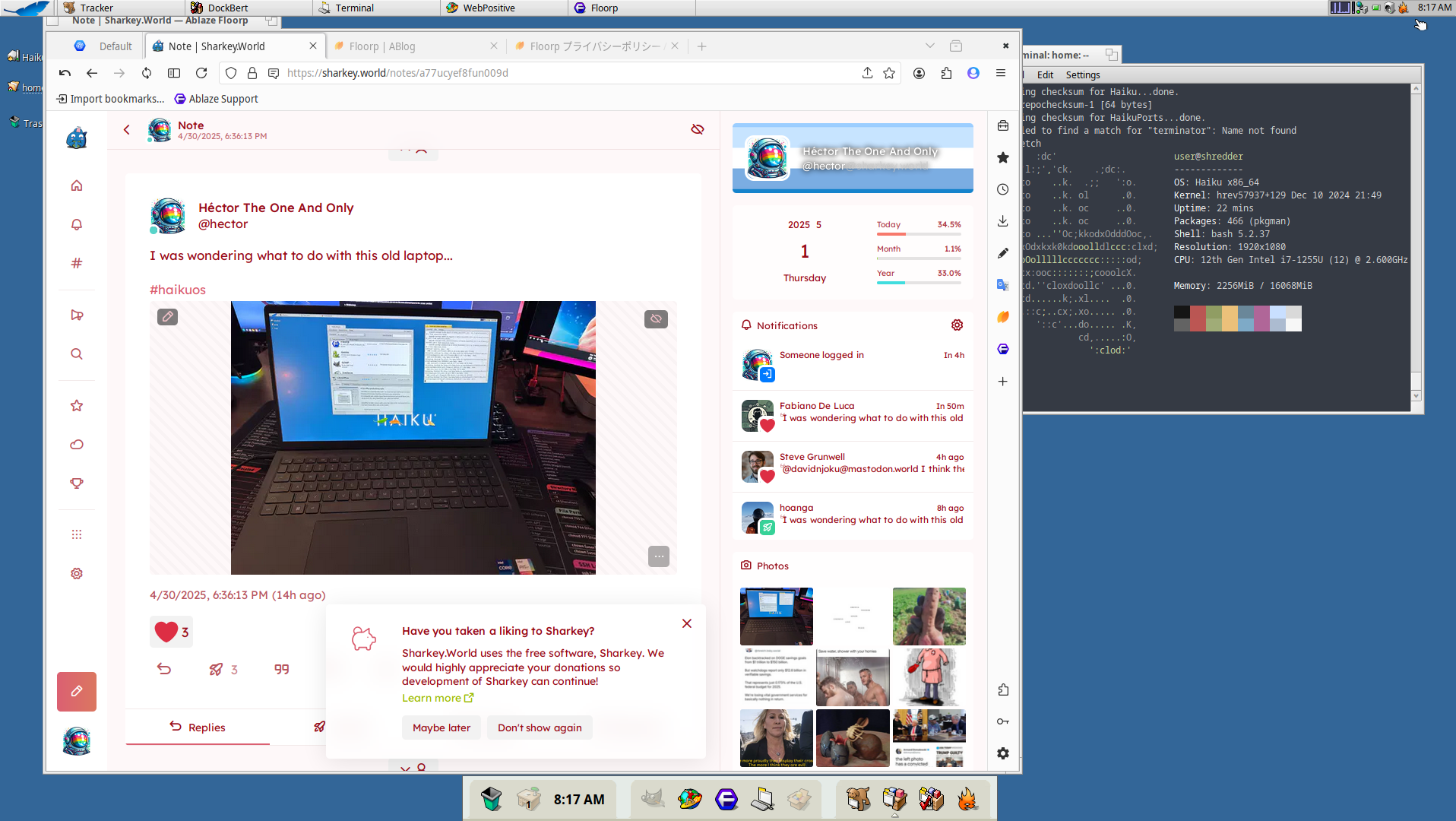Screen dimensions: 1456x821
Task: Open notifications widget settings gear
Action: tap(957, 325)
